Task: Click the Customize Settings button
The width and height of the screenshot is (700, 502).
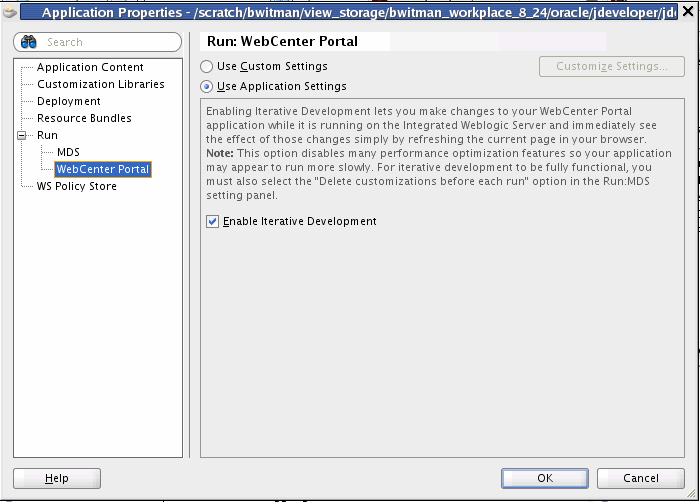Action: click(x=612, y=67)
